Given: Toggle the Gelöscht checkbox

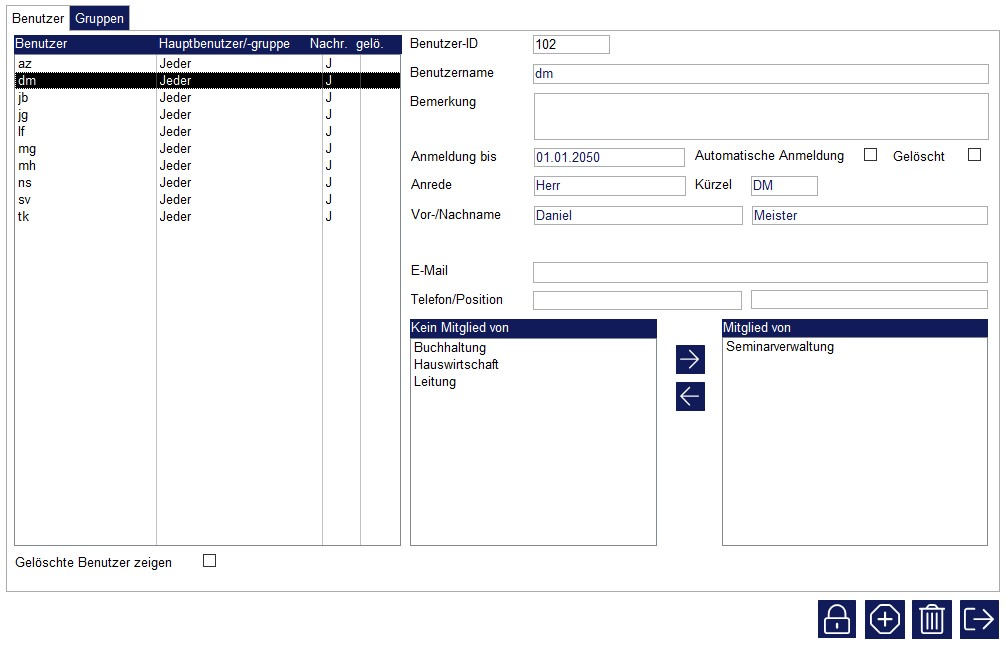Looking at the screenshot, I should pos(974,155).
